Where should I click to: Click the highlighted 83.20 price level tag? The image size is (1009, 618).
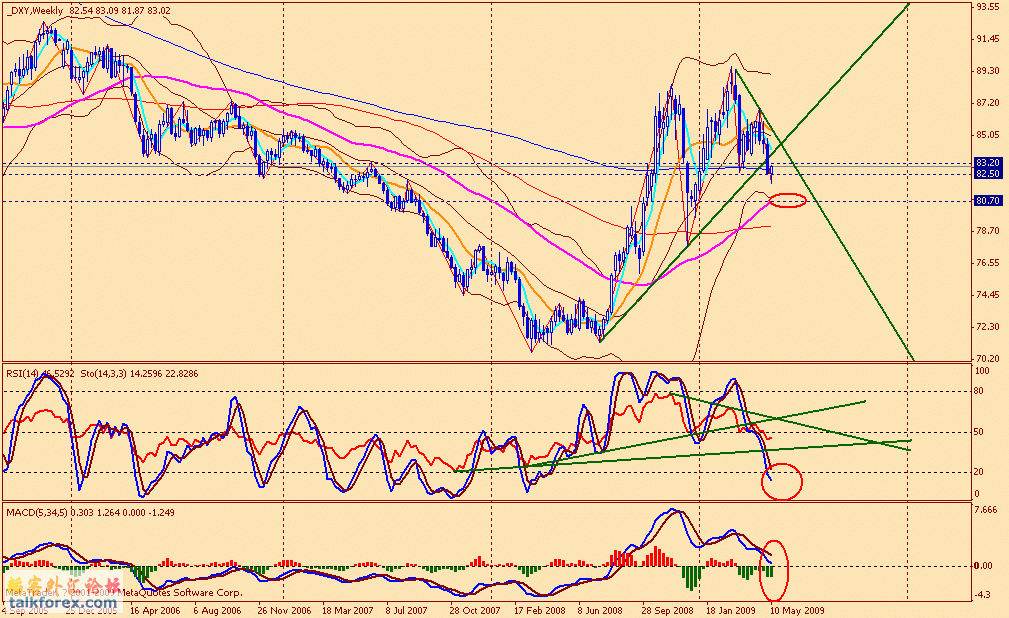(x=988, y=162)
